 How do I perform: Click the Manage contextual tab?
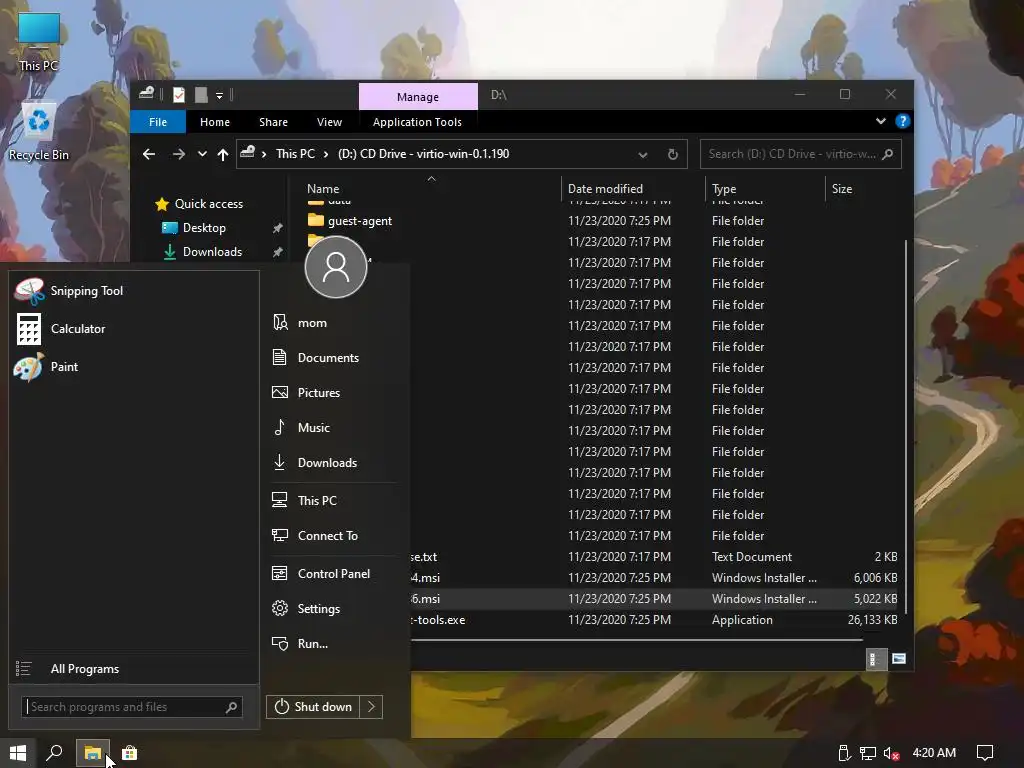pos(418,97)
